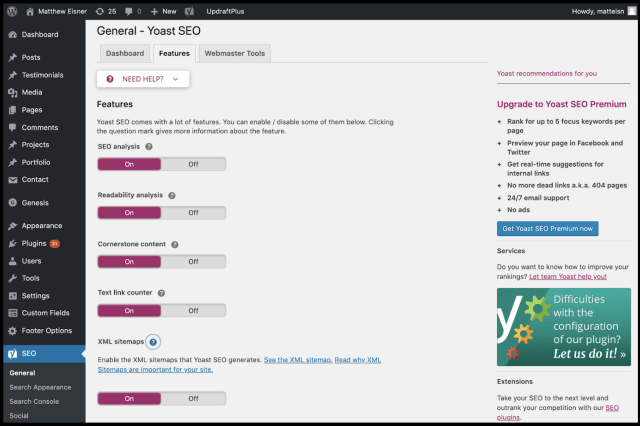Click the Comments bubble icon in sidebar
This screenshot has width=640, height=426.
point(13,127)
